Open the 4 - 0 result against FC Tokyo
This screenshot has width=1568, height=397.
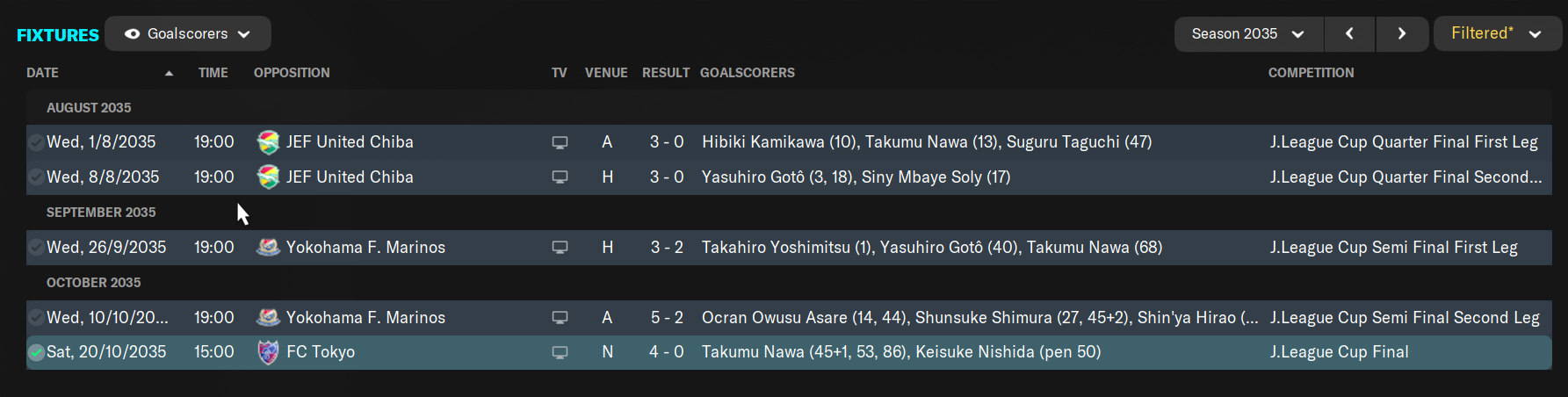point(667,352)
